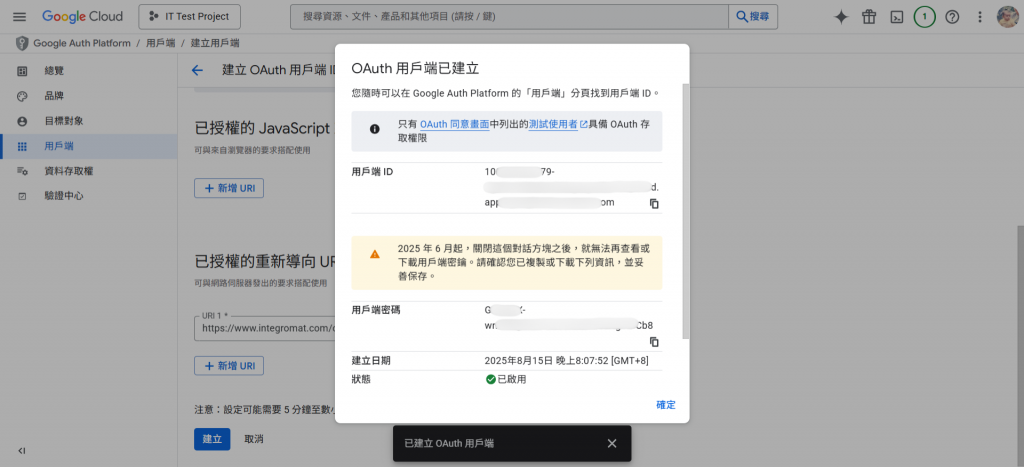Image resolution: width=1024 pixels, height=467 pixels.
Task: Click the 狀態 label
Action: [x=360, y=379]
